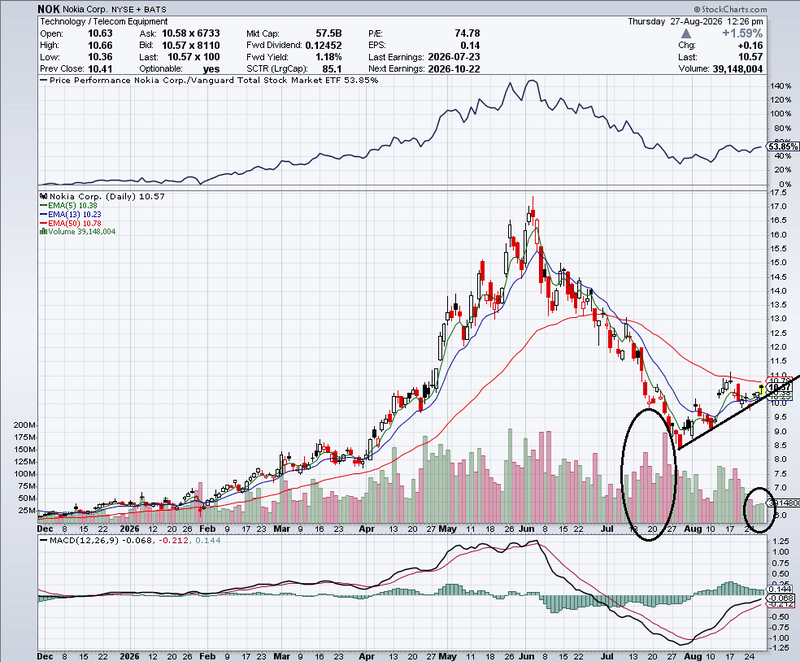This screenshot has height=662, width=800.
Task: Click the May month label under the volume bars
Action: (x=447, y=529)
